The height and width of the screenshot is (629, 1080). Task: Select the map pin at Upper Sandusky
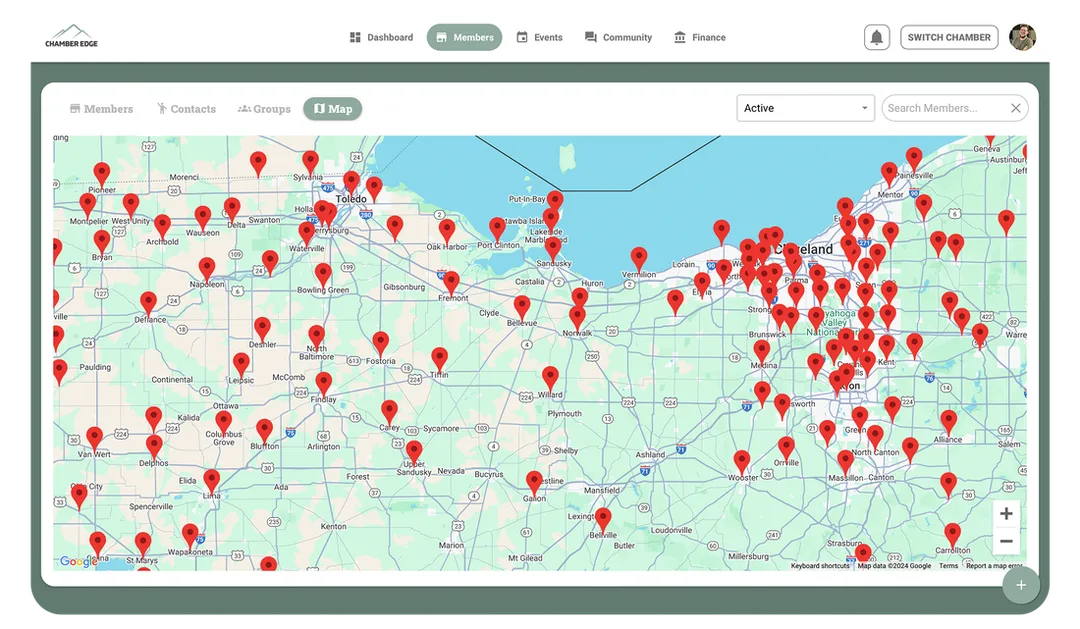click(x=414, y=453)
